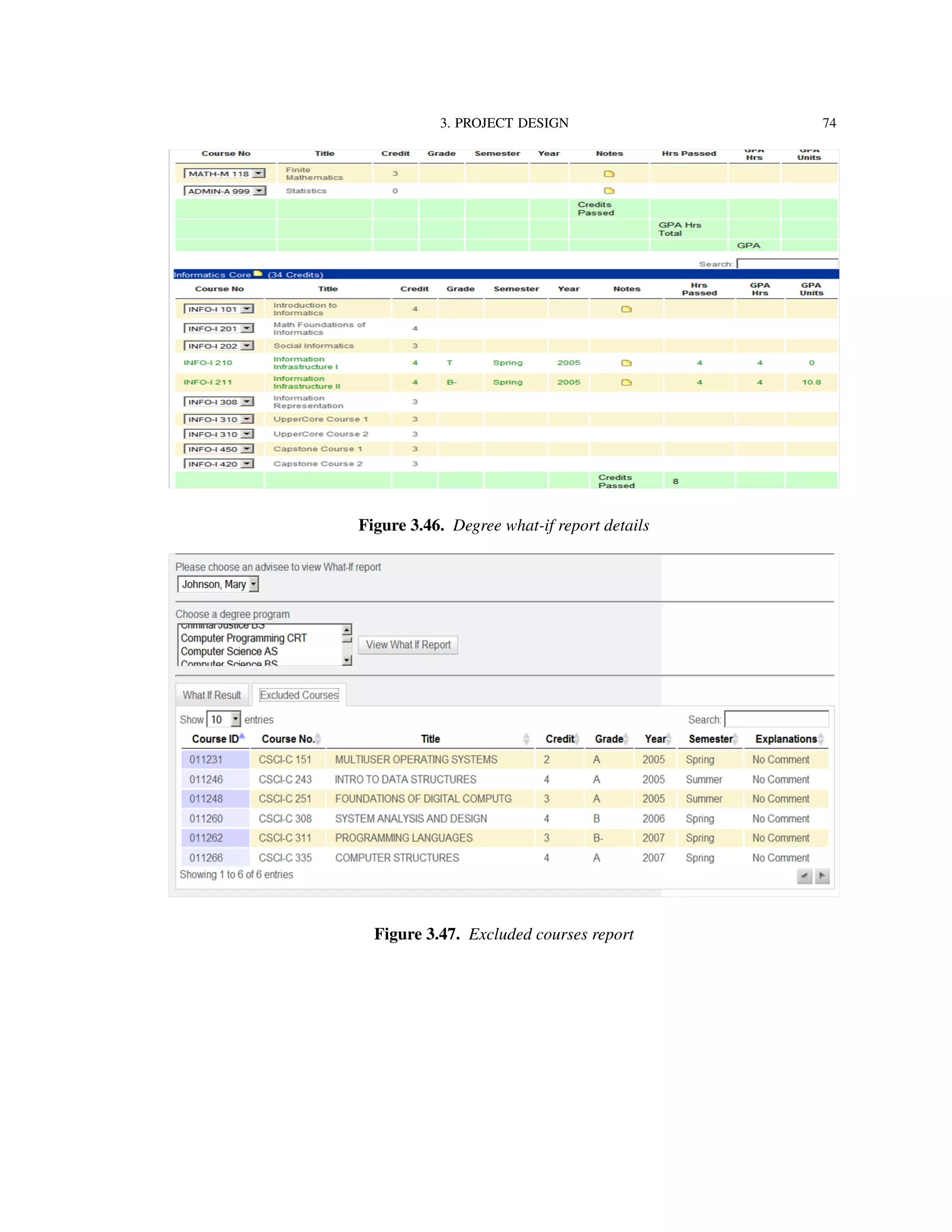Image resolution: width=952 pixels, height=1232 pixels.
Task: Sort table by Title column arrows
Action: 526,739
